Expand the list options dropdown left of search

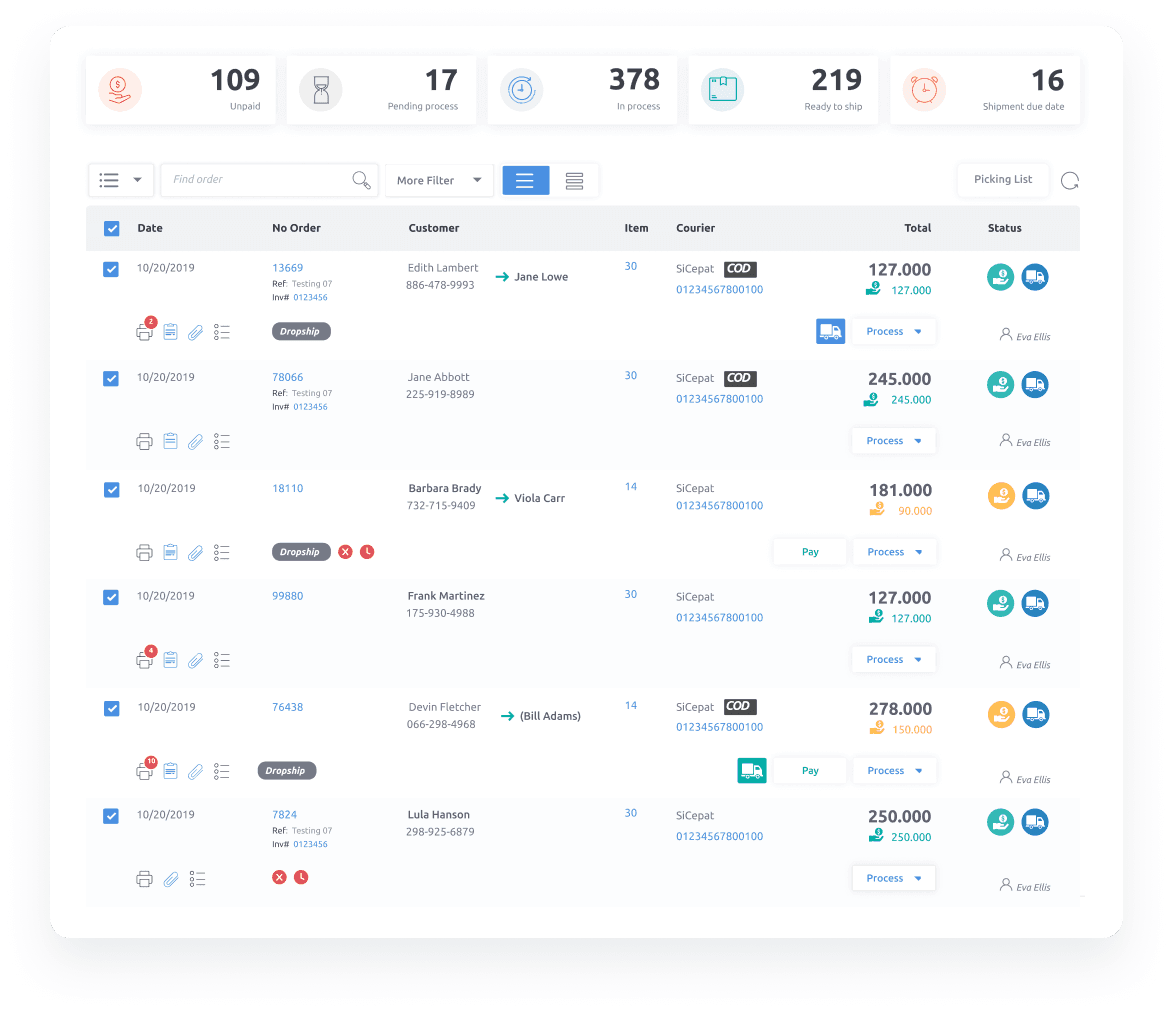(x=121, y=180)
